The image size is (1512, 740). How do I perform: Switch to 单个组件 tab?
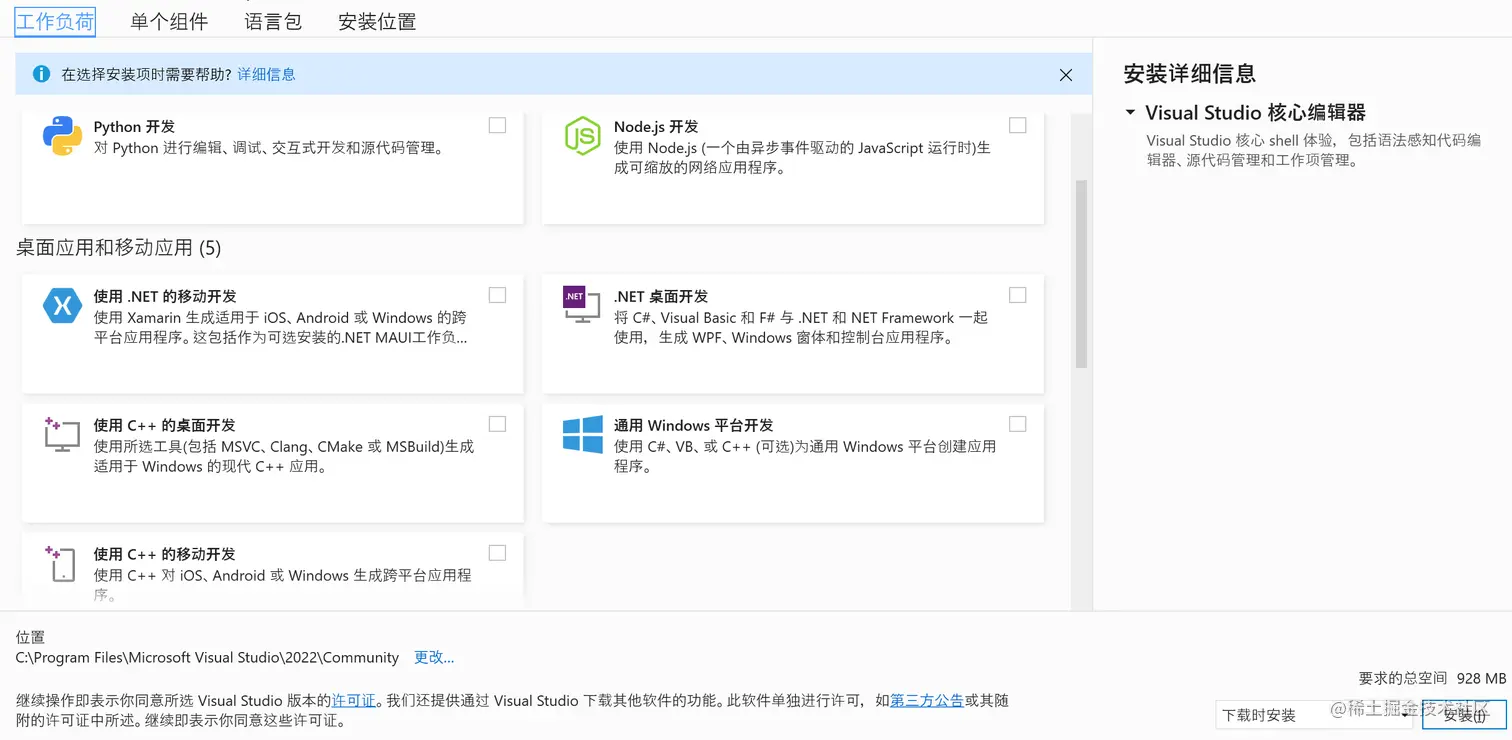pyautogui.click(x=169, y=21)
